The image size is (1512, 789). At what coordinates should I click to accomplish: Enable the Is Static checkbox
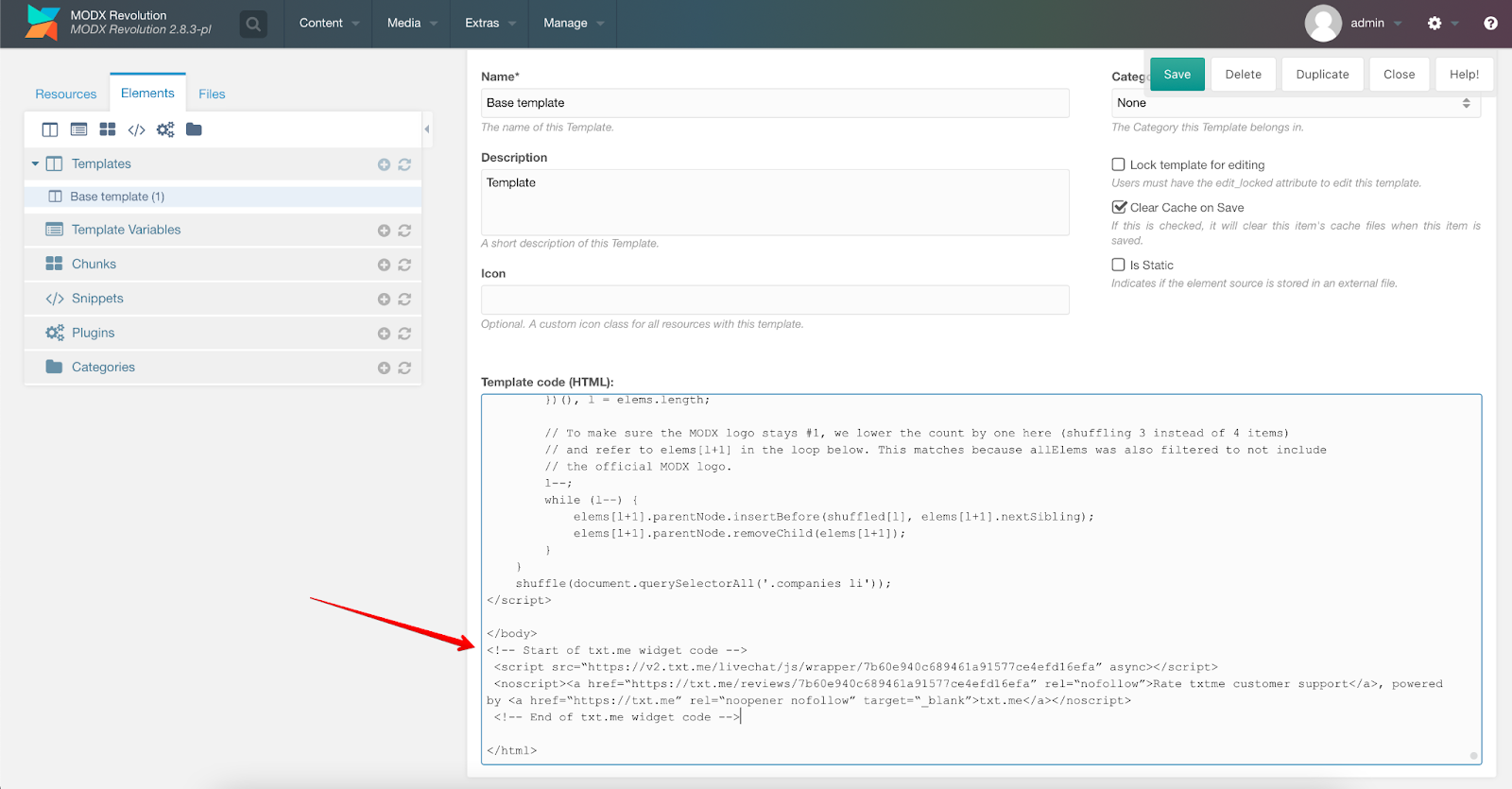coord(1119,265)
